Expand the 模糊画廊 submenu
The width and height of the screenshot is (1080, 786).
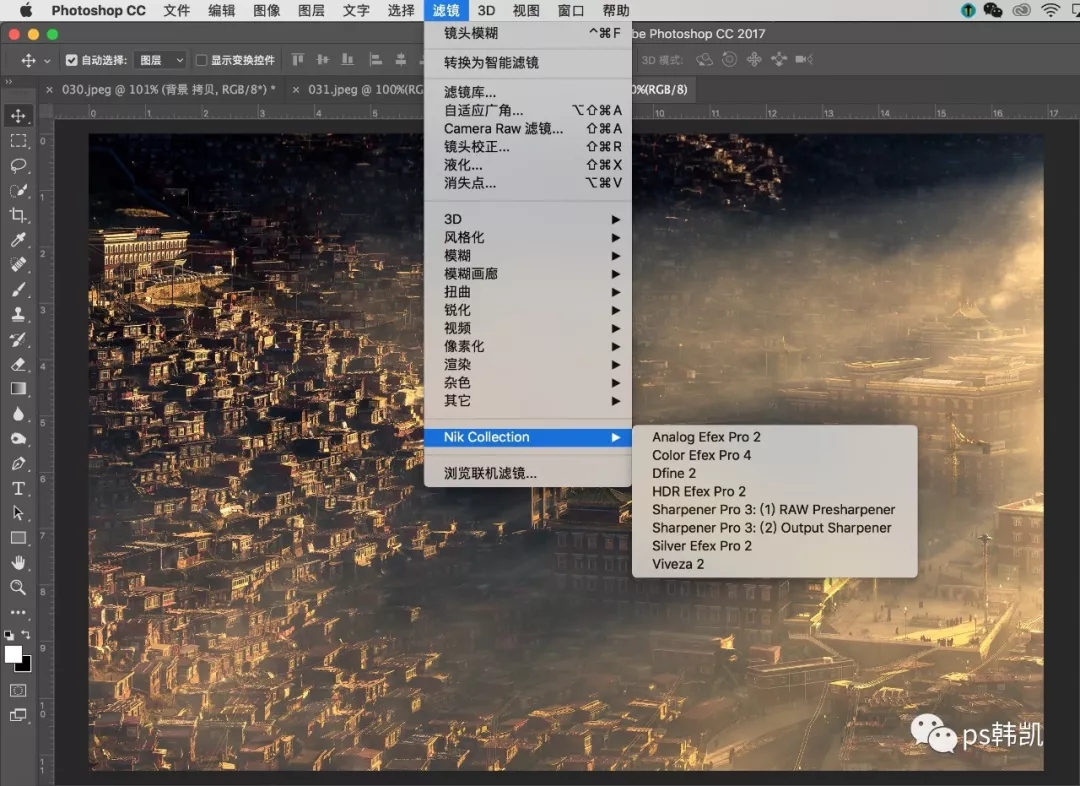click(528, 273)
